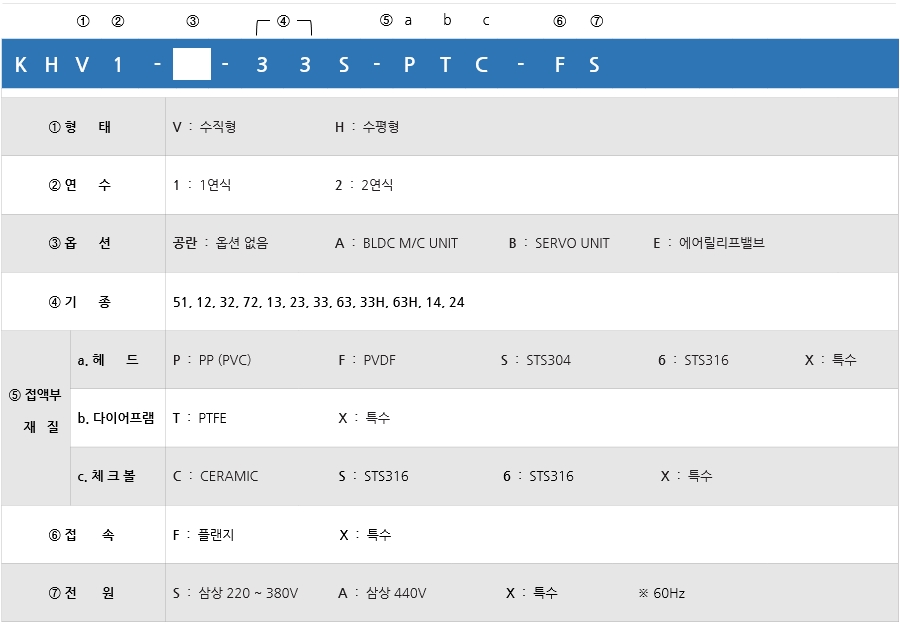Click the blank white box in the model code

(191, 65)
